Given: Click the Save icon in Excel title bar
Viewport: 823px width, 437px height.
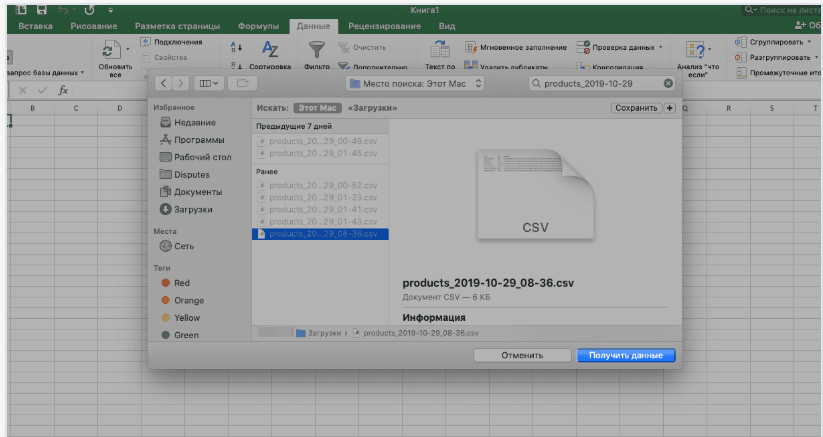Looking at the screenshot, I should [x=41, y=10].
